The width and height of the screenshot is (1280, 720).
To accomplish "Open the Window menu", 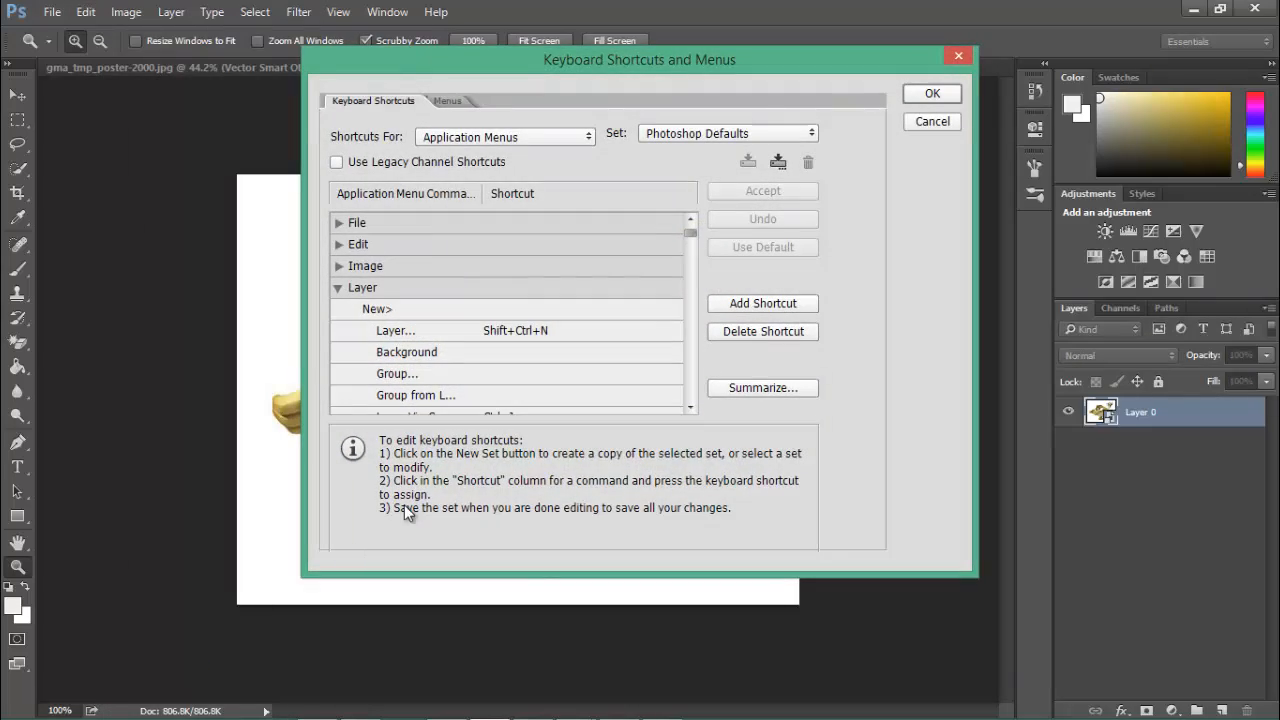I will (387, 12).
